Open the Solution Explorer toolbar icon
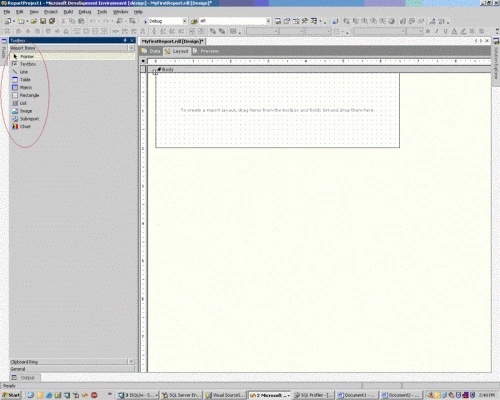Viewport: 500px width, 400px height. coord(278,21)
